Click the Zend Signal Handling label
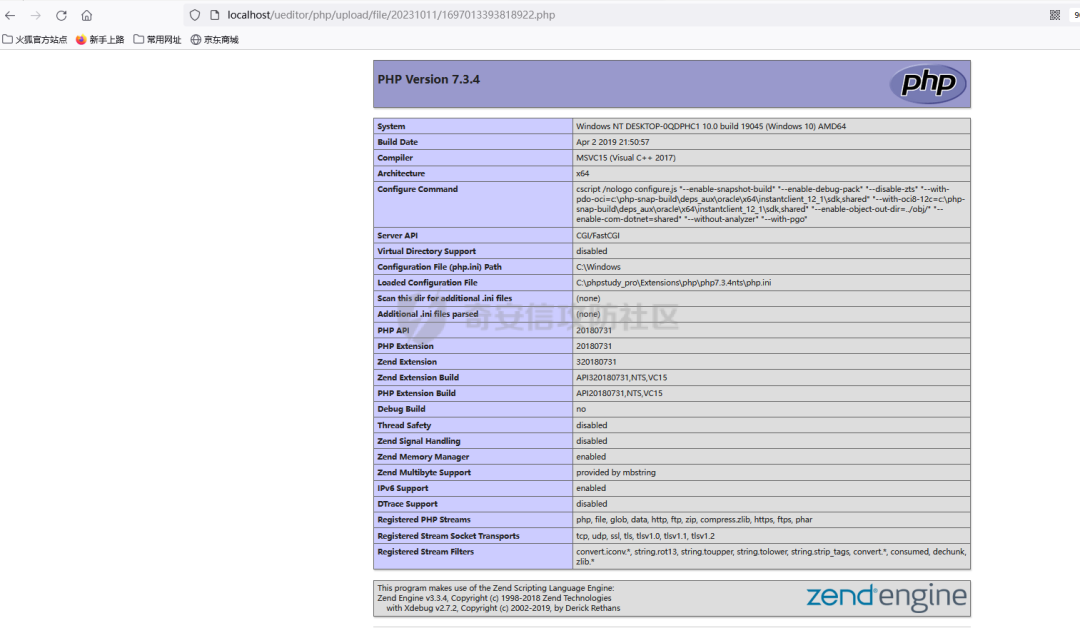 (x=419, y=442)
